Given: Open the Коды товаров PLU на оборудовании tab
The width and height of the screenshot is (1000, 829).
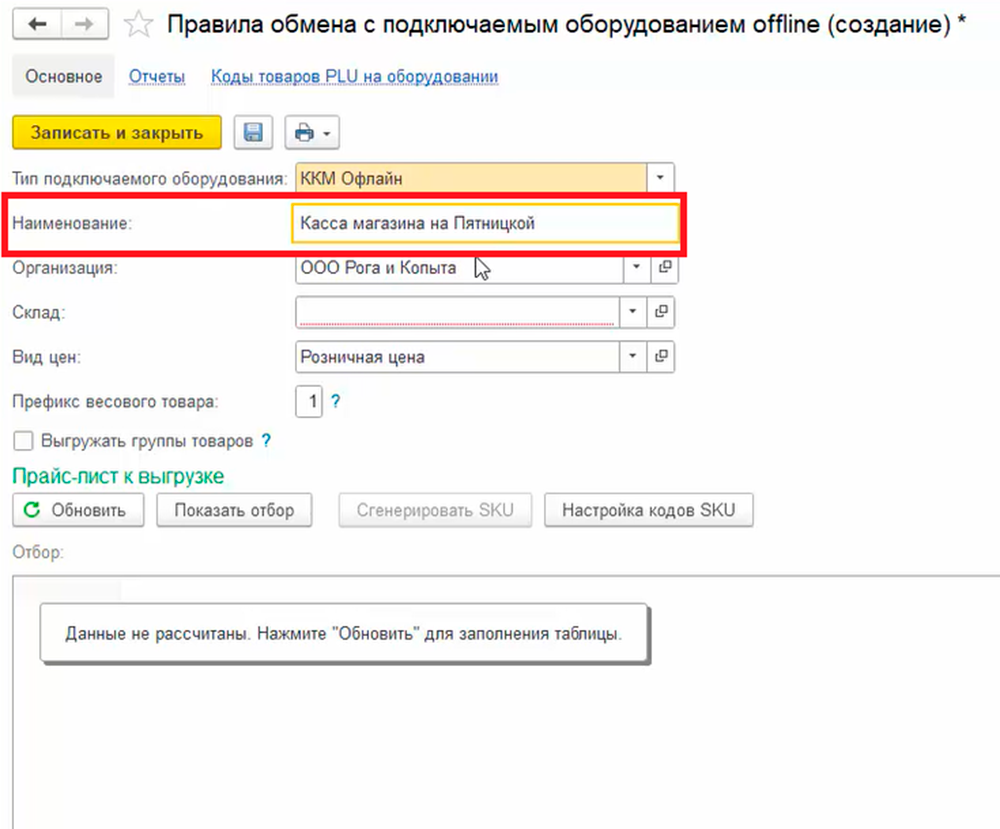Looking at the screenshot, I should [x=354, y=77].
